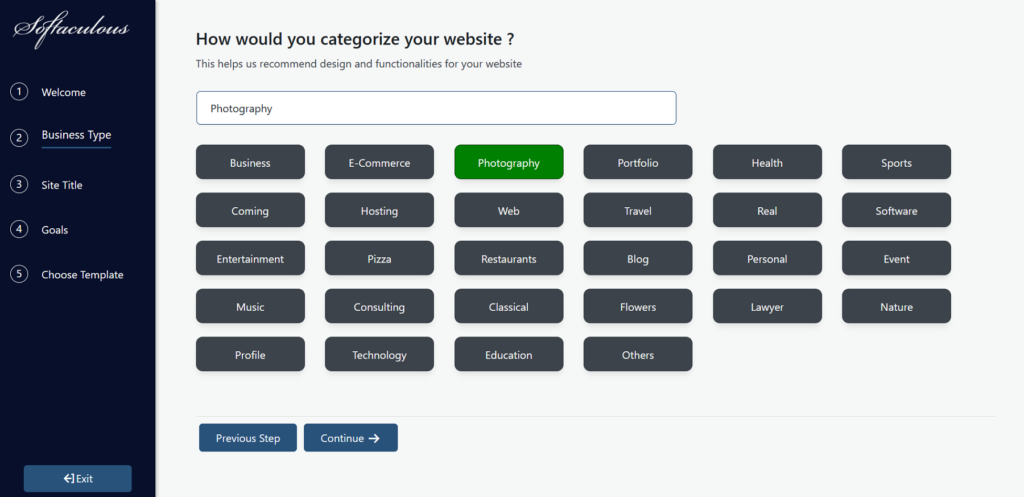This screenshot has height=497, width=1024.
Task: Pick the Restaurants category
Action: pos(509,258)
